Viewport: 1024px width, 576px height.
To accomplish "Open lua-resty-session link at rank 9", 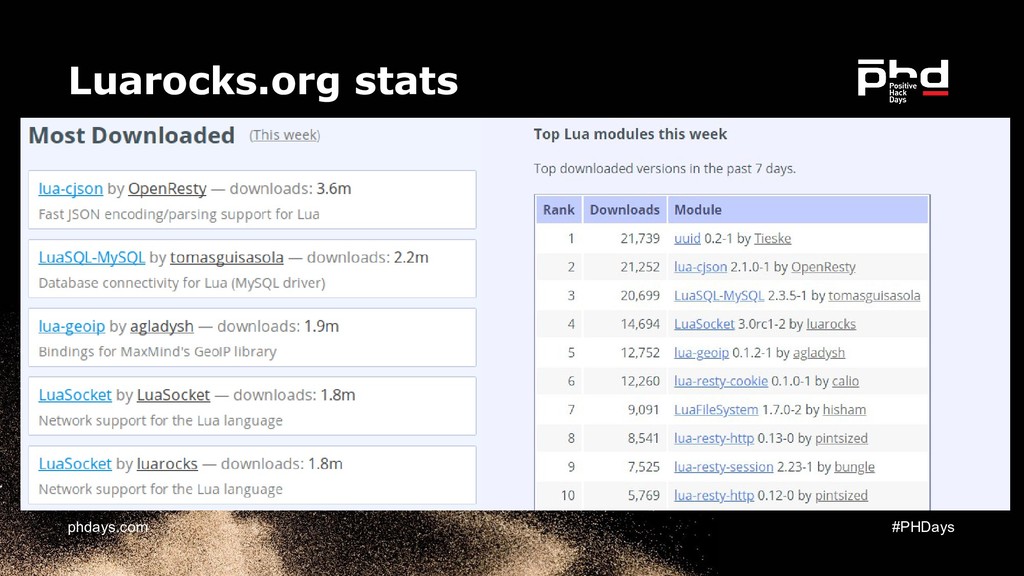I will click(724, 467).
